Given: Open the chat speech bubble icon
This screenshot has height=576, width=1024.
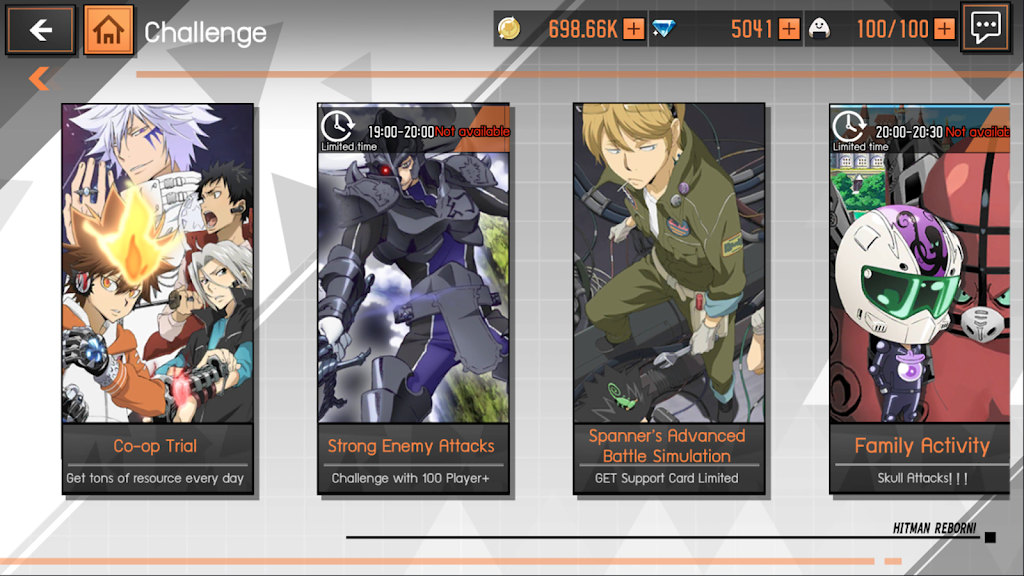Looking at the screenshot, I should pos(985,27).
